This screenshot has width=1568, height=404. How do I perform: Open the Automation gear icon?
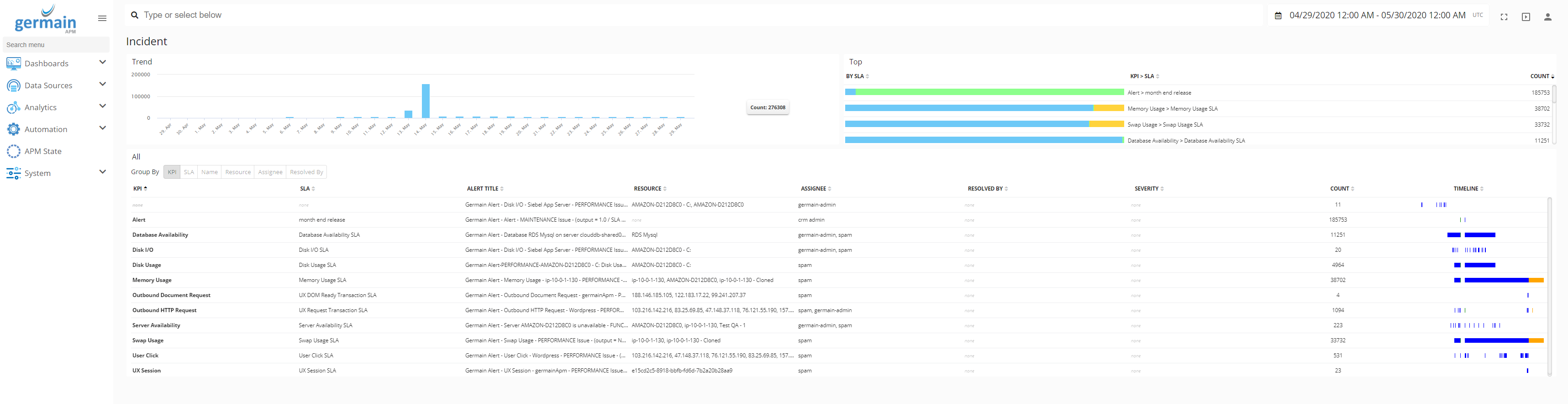13,129
